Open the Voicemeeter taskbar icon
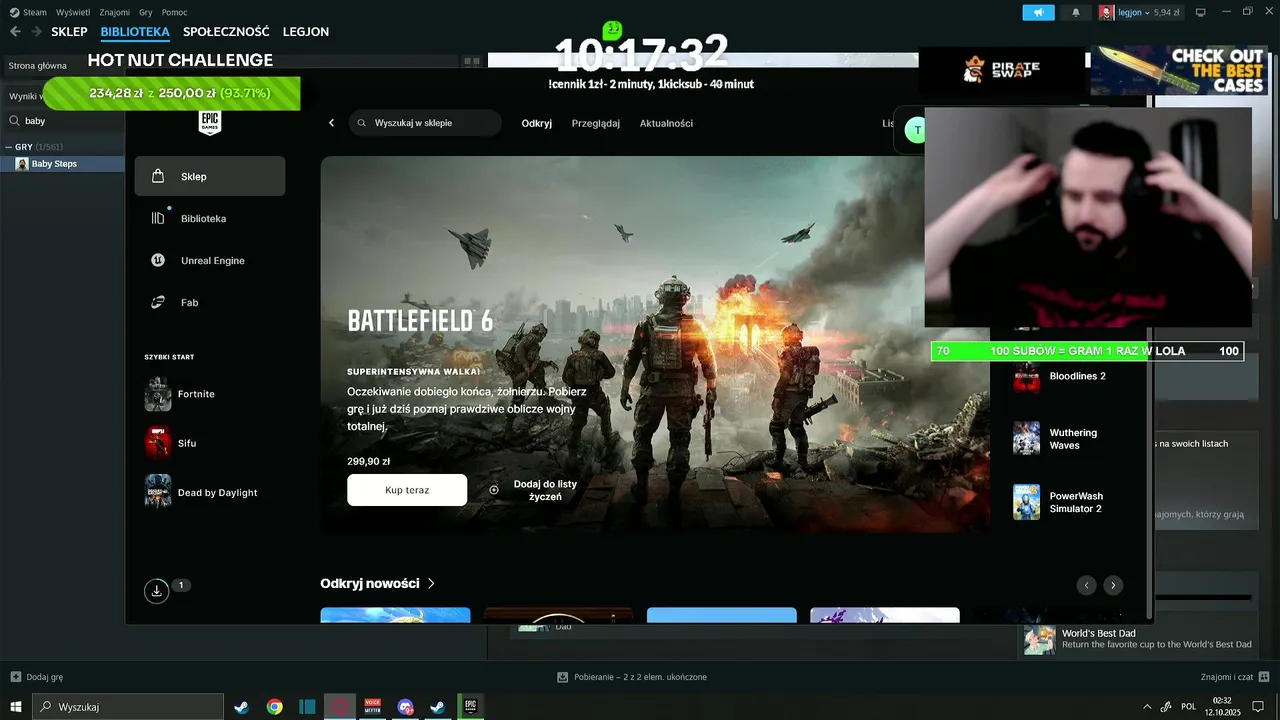Image resolution: width=1280 pixels, height=720 pixels. pos(372,707)
